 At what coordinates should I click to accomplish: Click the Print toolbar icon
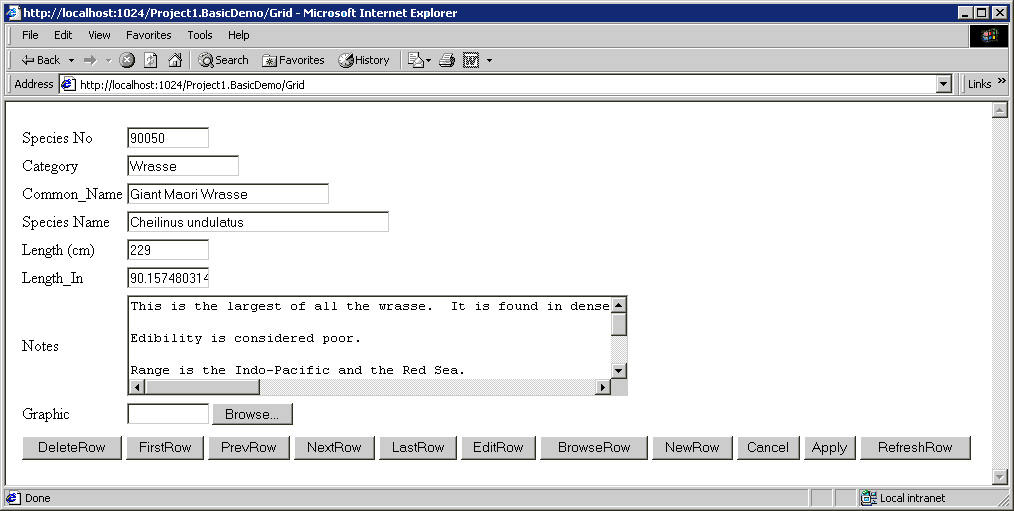[447, 60]
